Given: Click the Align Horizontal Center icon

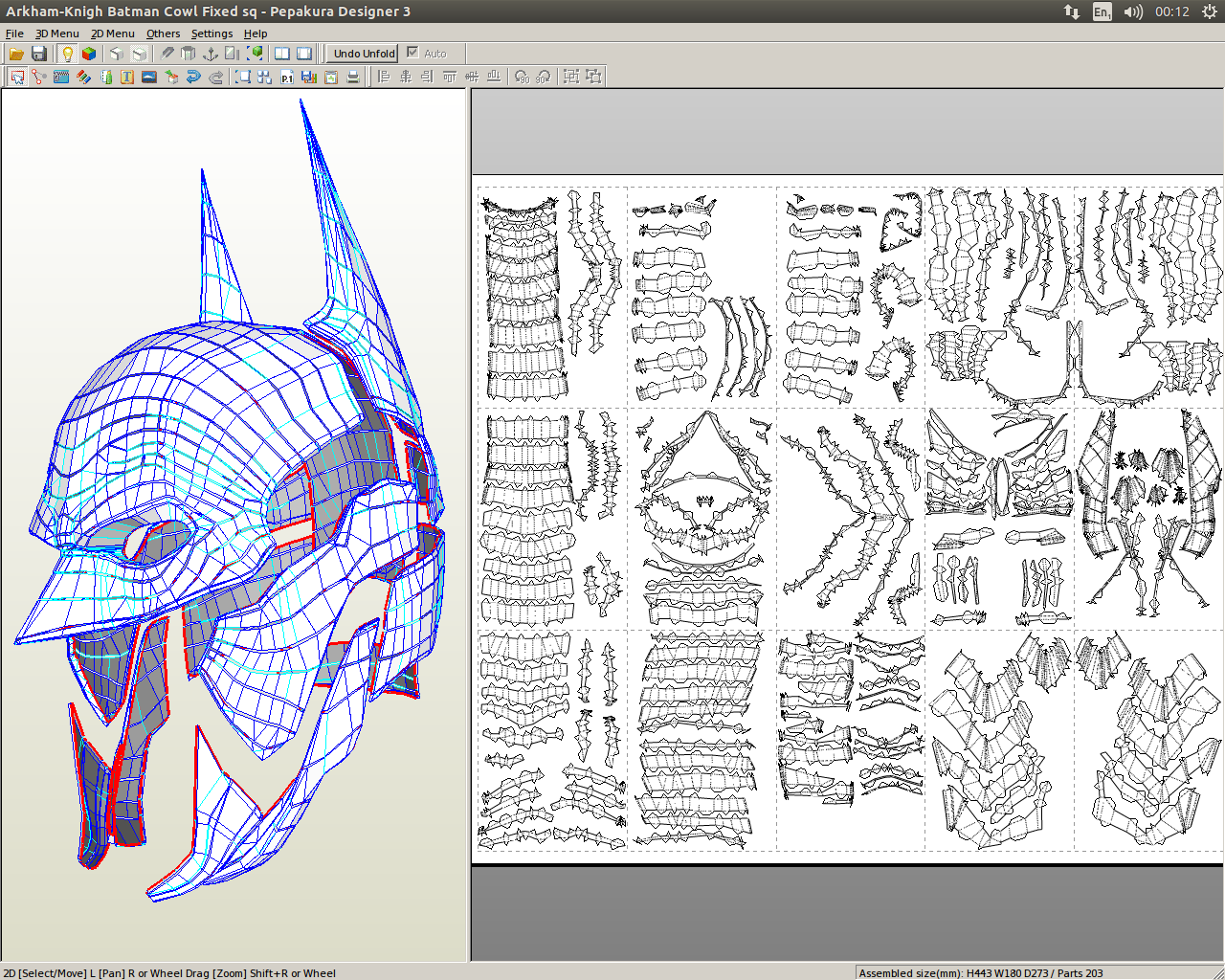Looking at the screenshot, I should click(x=406, y=77).
